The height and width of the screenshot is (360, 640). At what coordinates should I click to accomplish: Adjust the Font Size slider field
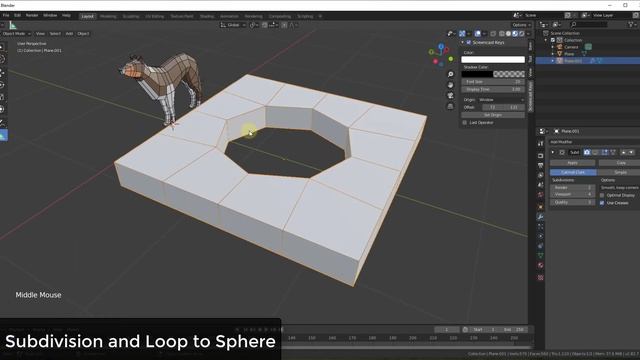(x=493, y=82)
